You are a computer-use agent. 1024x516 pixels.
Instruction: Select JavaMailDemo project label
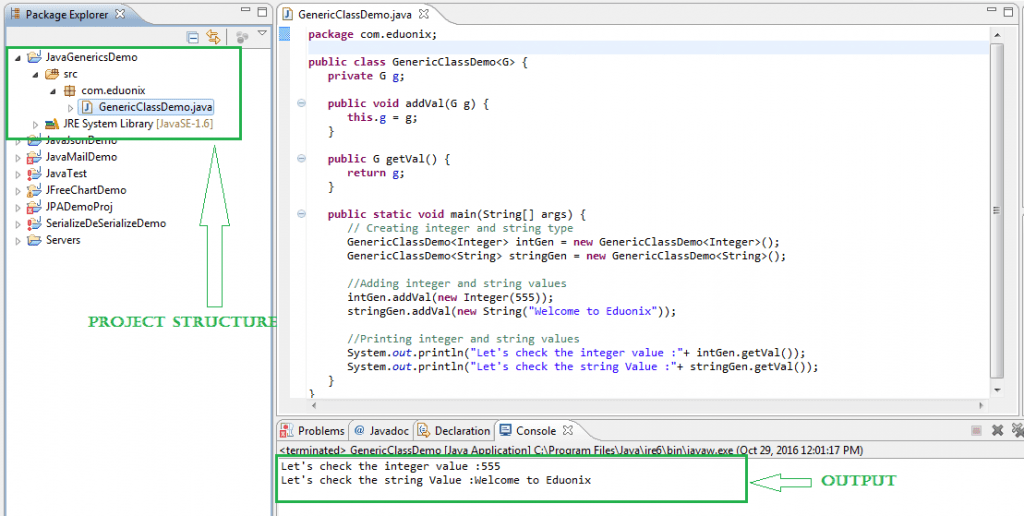pyautogui.click(x=82, y=157)
